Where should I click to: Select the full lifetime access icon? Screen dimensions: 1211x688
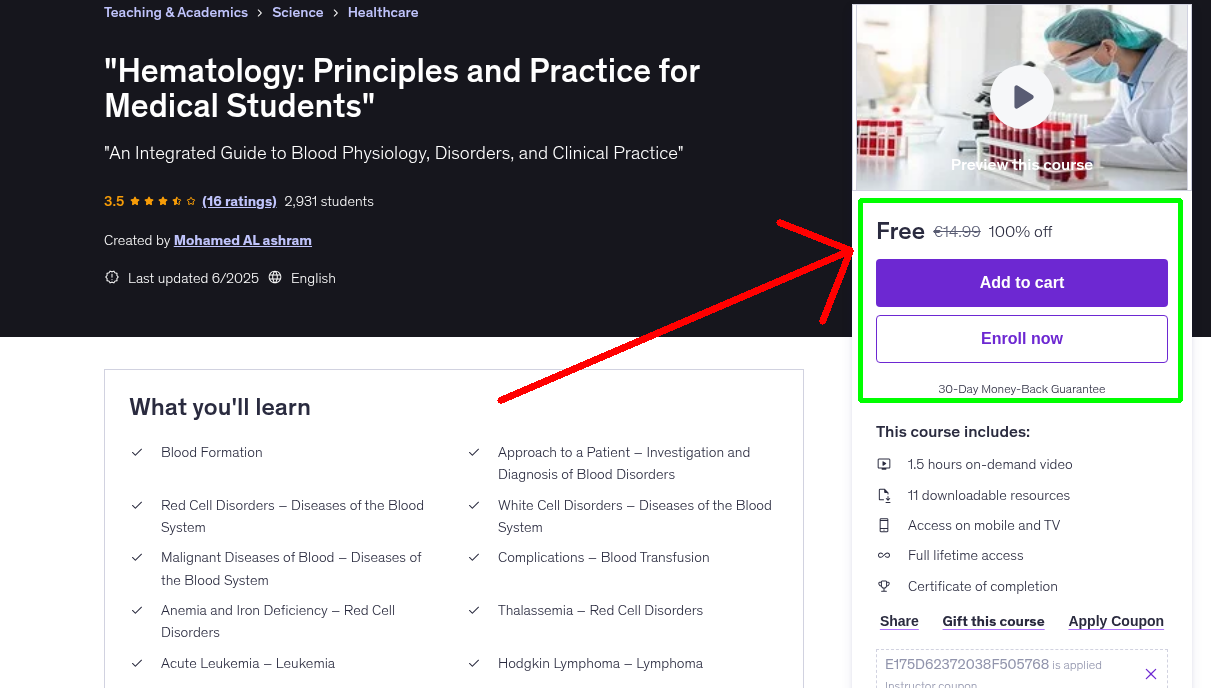point(884,555)
